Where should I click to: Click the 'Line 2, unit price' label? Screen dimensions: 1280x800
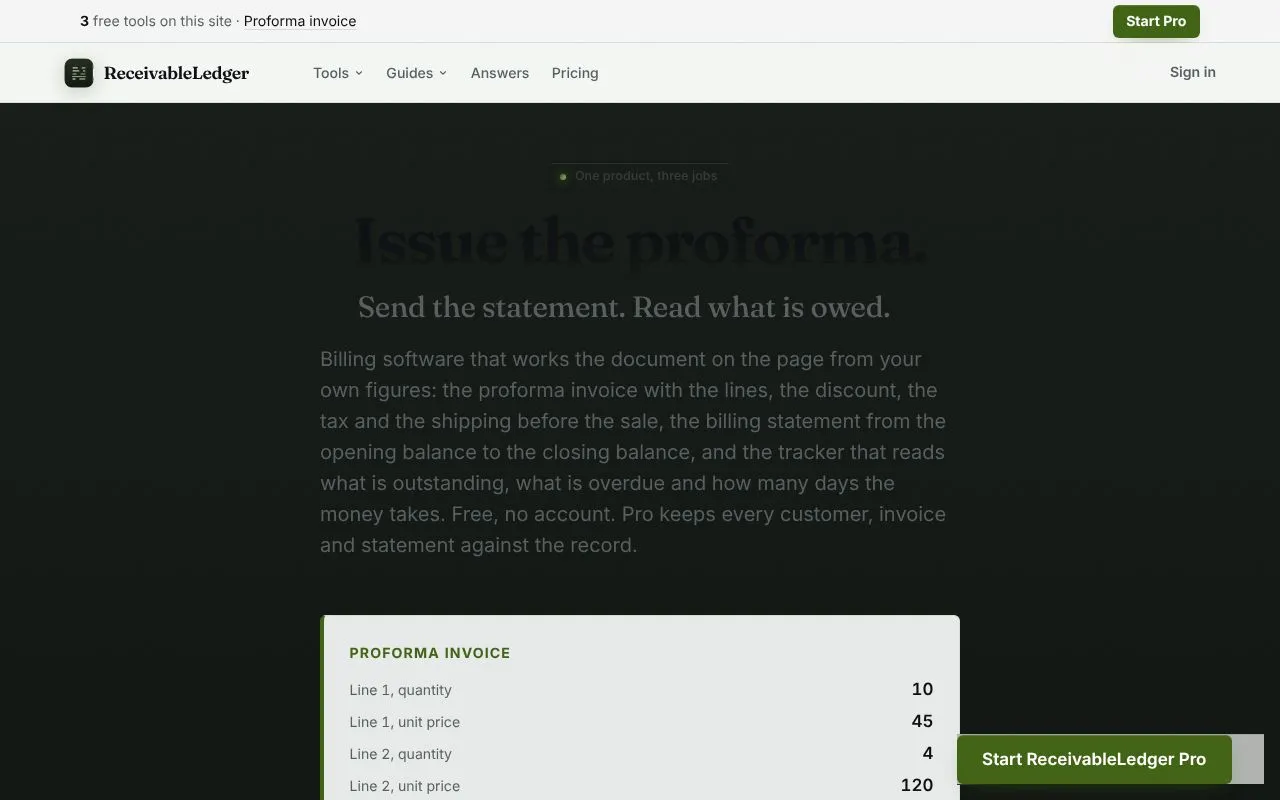(405, 786)
